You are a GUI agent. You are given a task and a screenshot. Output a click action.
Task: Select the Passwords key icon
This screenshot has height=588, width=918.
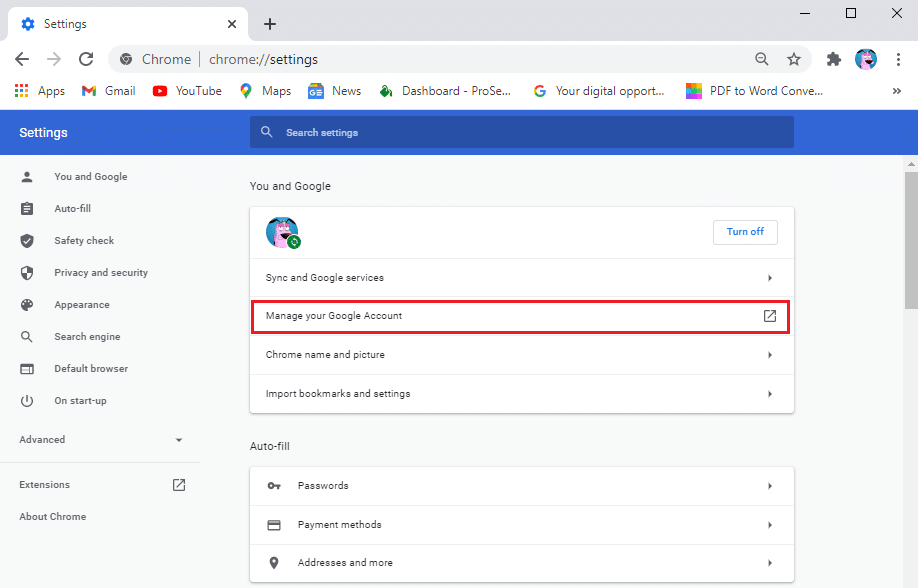point(274,485)
